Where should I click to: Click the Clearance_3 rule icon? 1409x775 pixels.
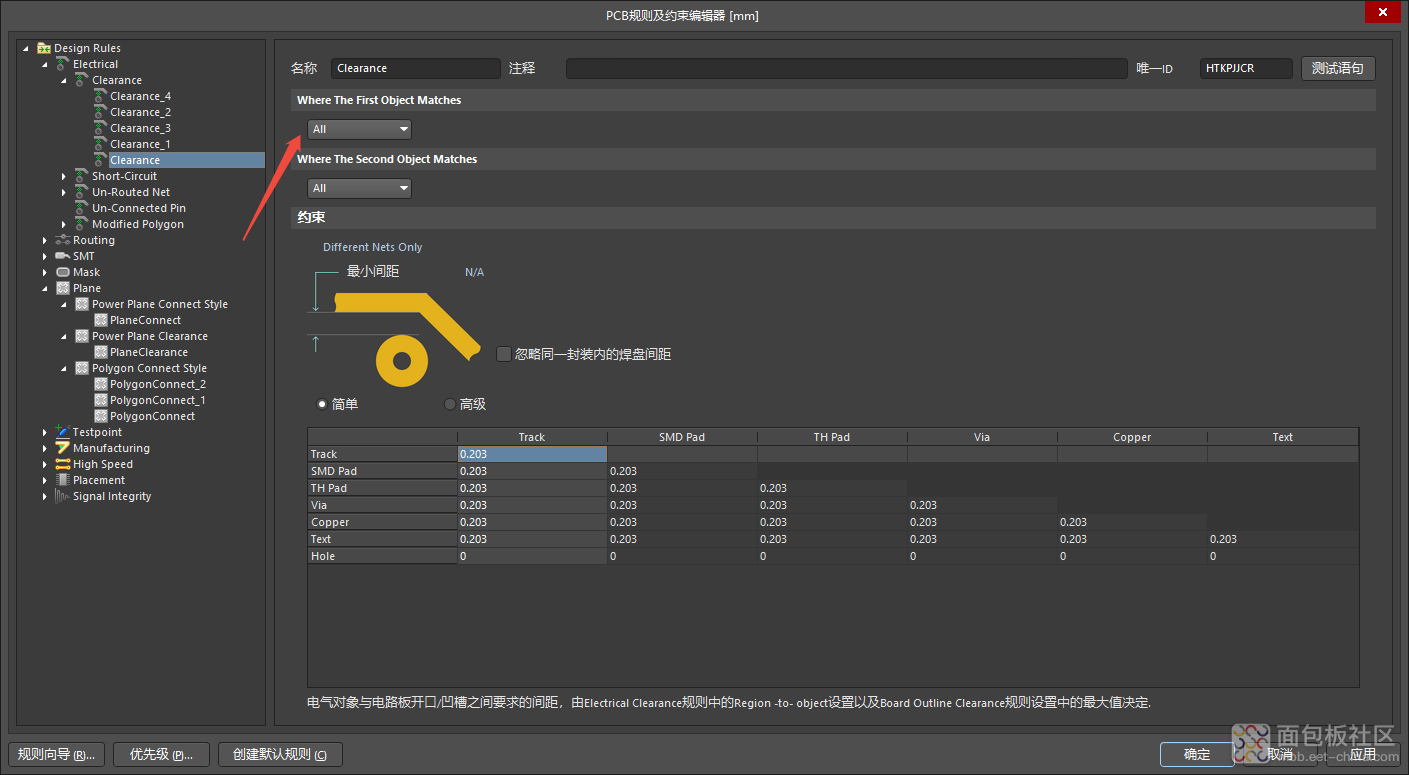point(101,128)
